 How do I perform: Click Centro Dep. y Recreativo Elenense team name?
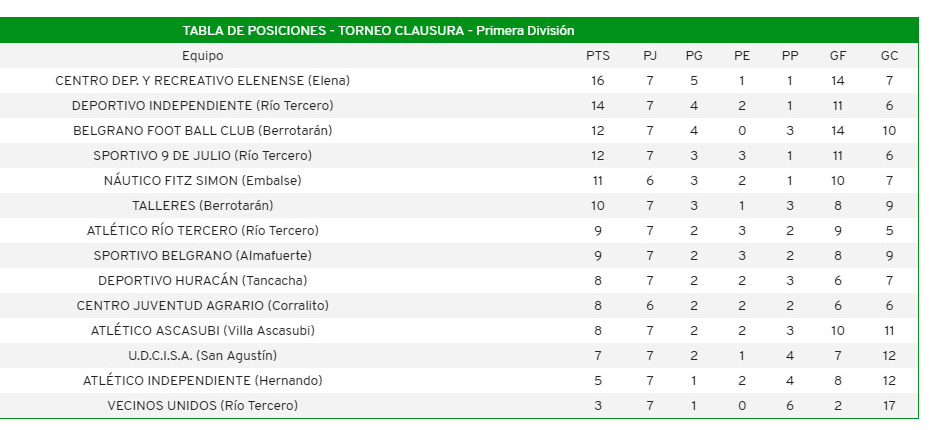coord(202,81)
